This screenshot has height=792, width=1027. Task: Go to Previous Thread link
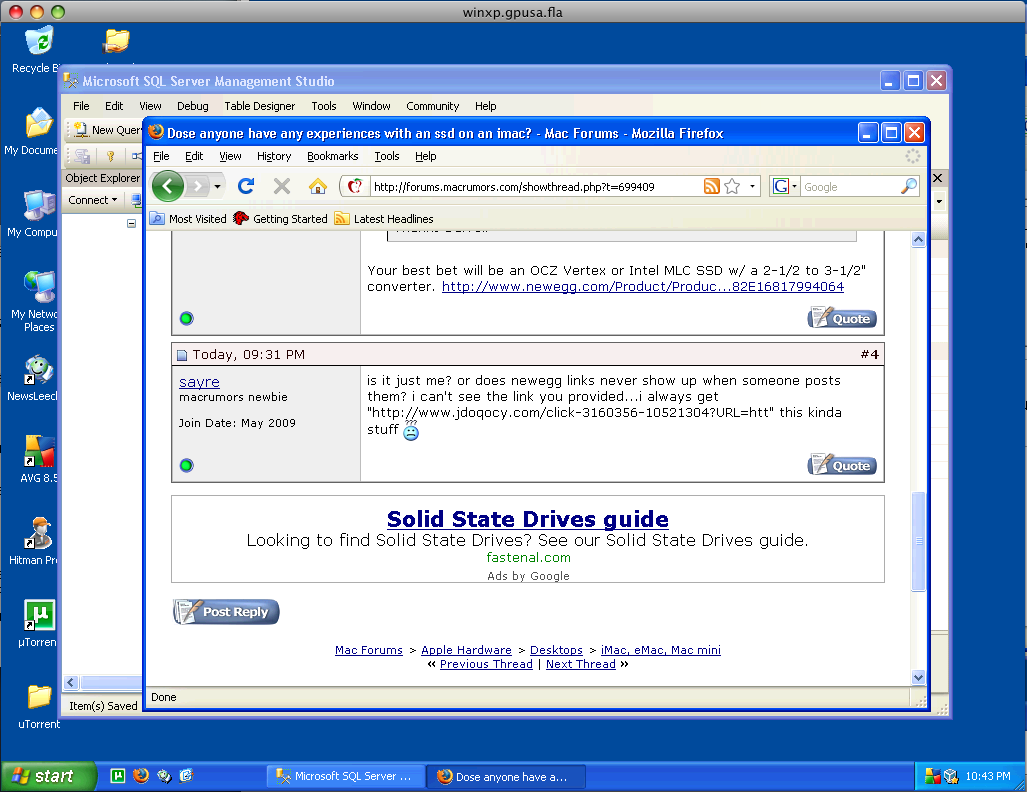coord(486,664)
